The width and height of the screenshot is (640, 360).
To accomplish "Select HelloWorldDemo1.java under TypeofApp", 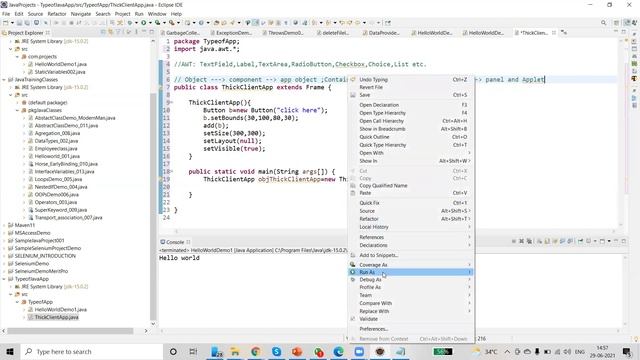I will tap(60, 310).
